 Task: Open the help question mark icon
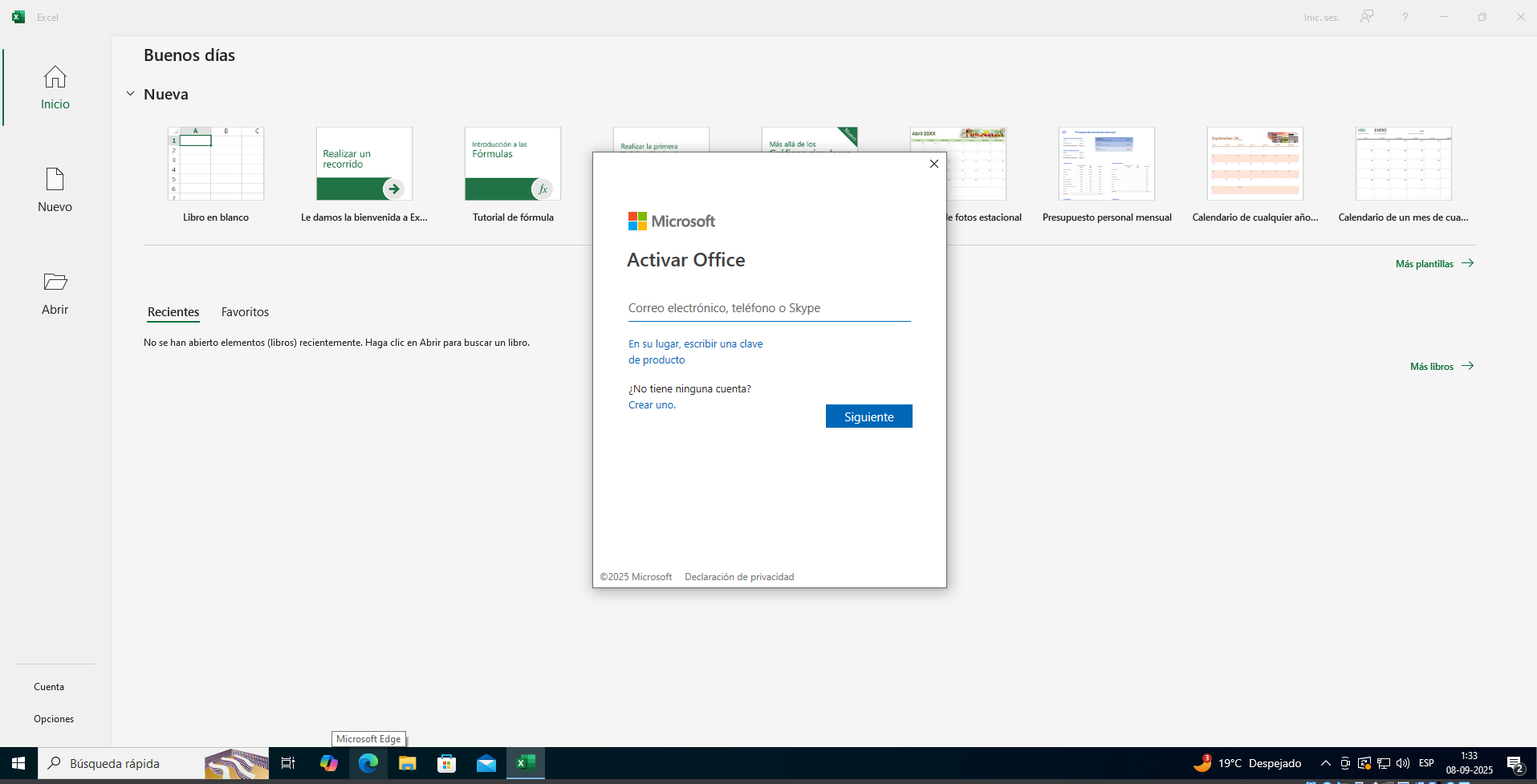click(1405, 17)
